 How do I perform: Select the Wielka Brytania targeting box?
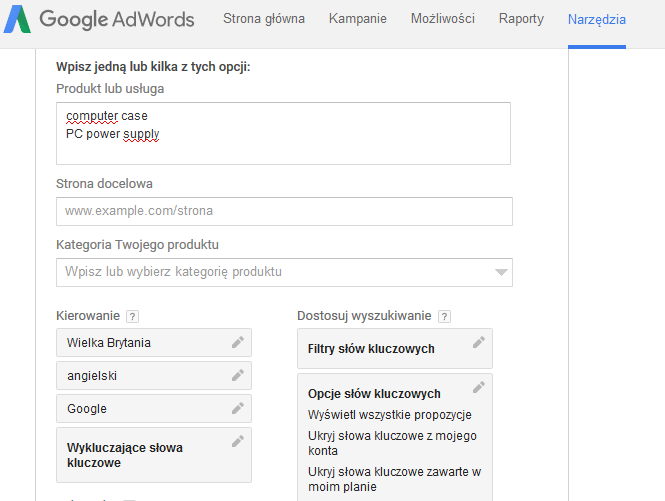point(154,342)
